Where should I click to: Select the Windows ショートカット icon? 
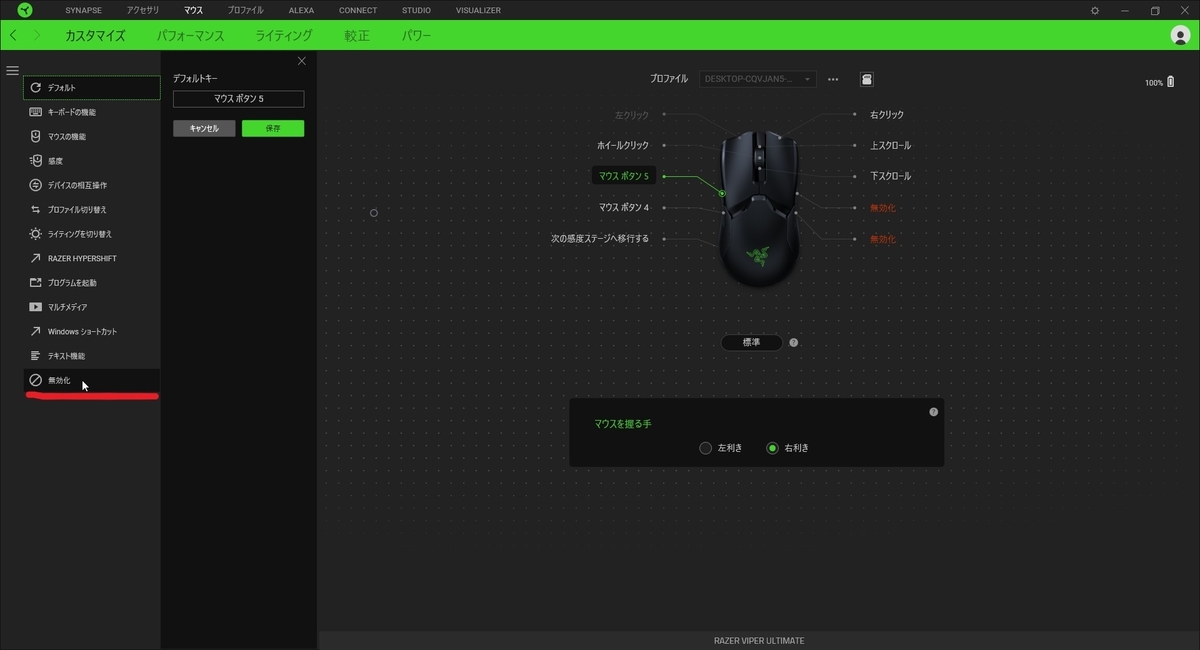pyautogui.click(x=36, y=331)
